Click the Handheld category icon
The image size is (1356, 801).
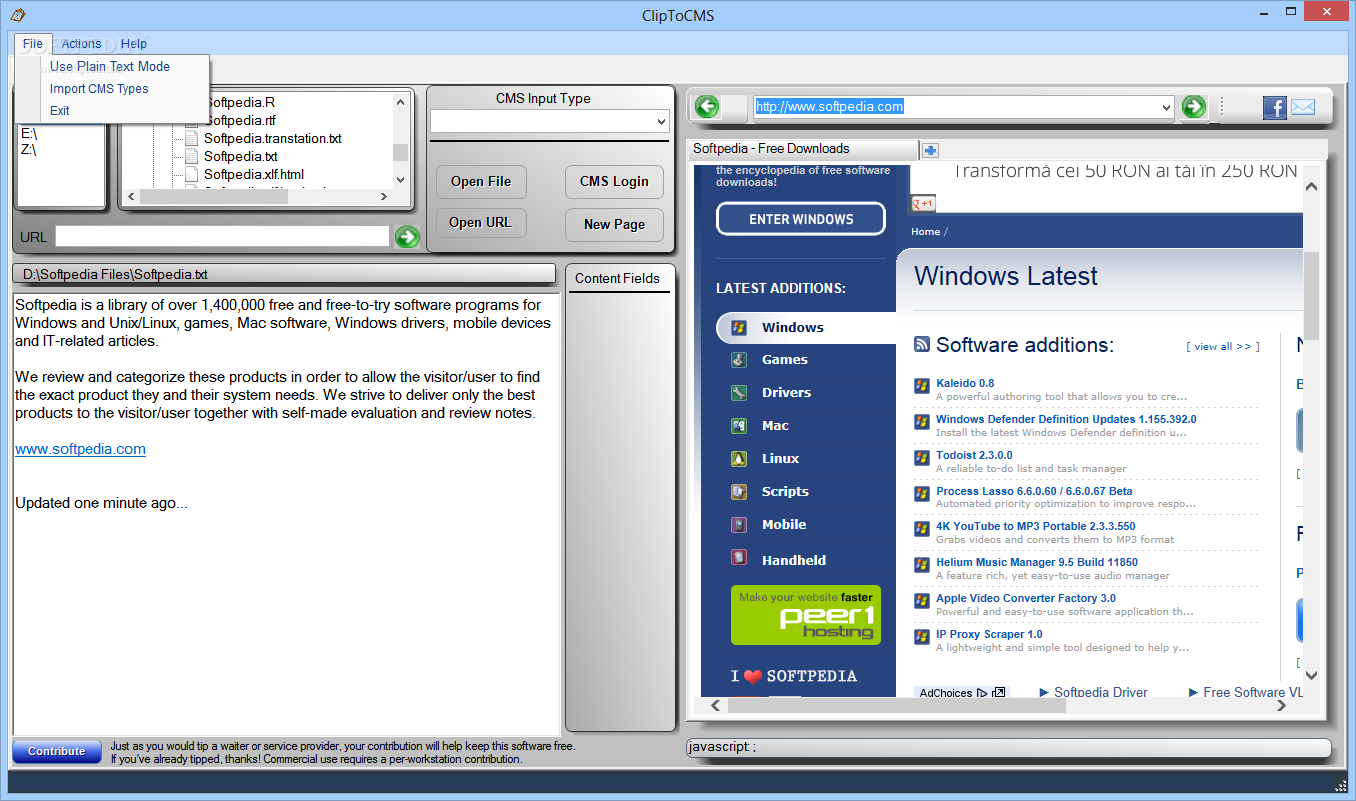739,558
